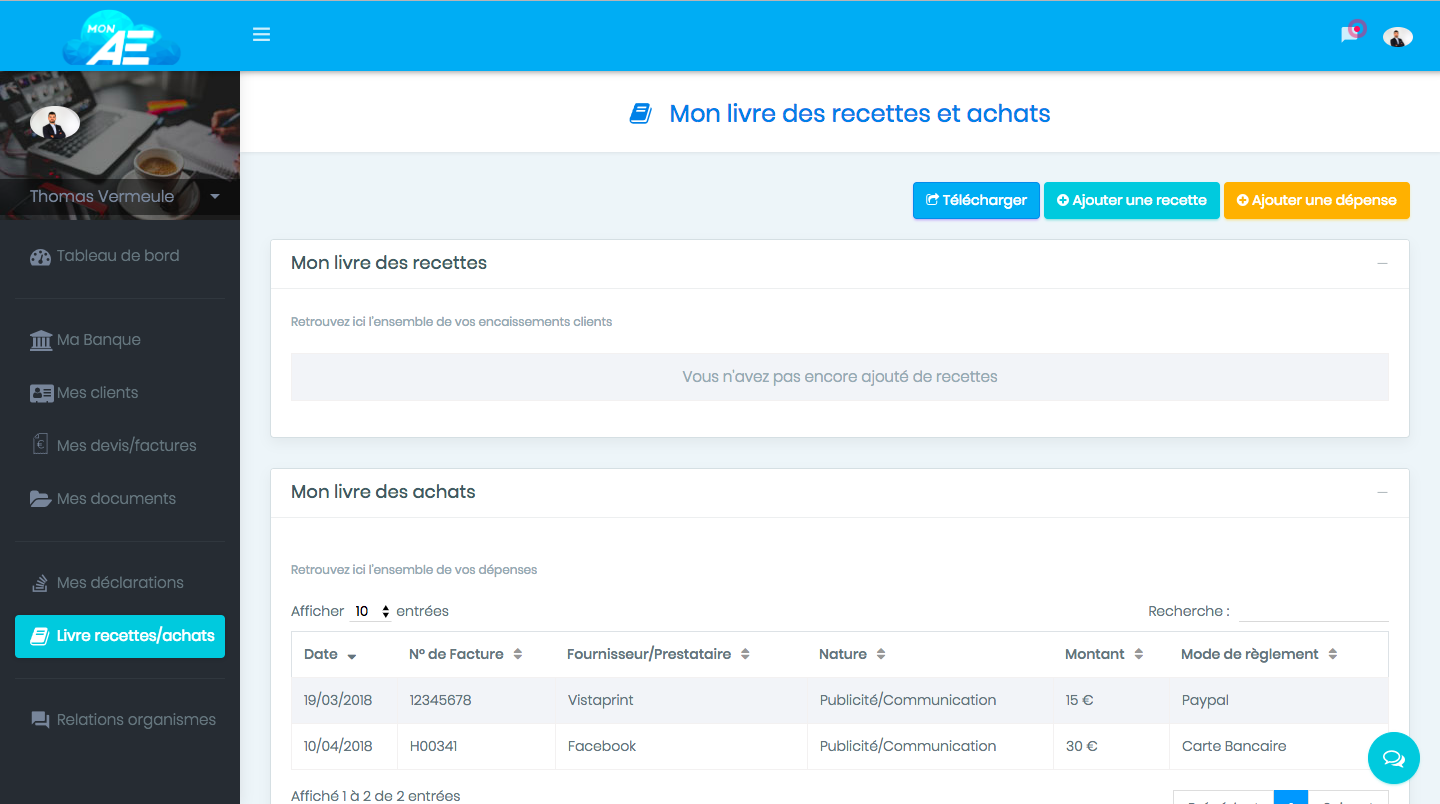Click invoice number H00341
This screenshot has width=1440, height=804.
click(476, 746)
